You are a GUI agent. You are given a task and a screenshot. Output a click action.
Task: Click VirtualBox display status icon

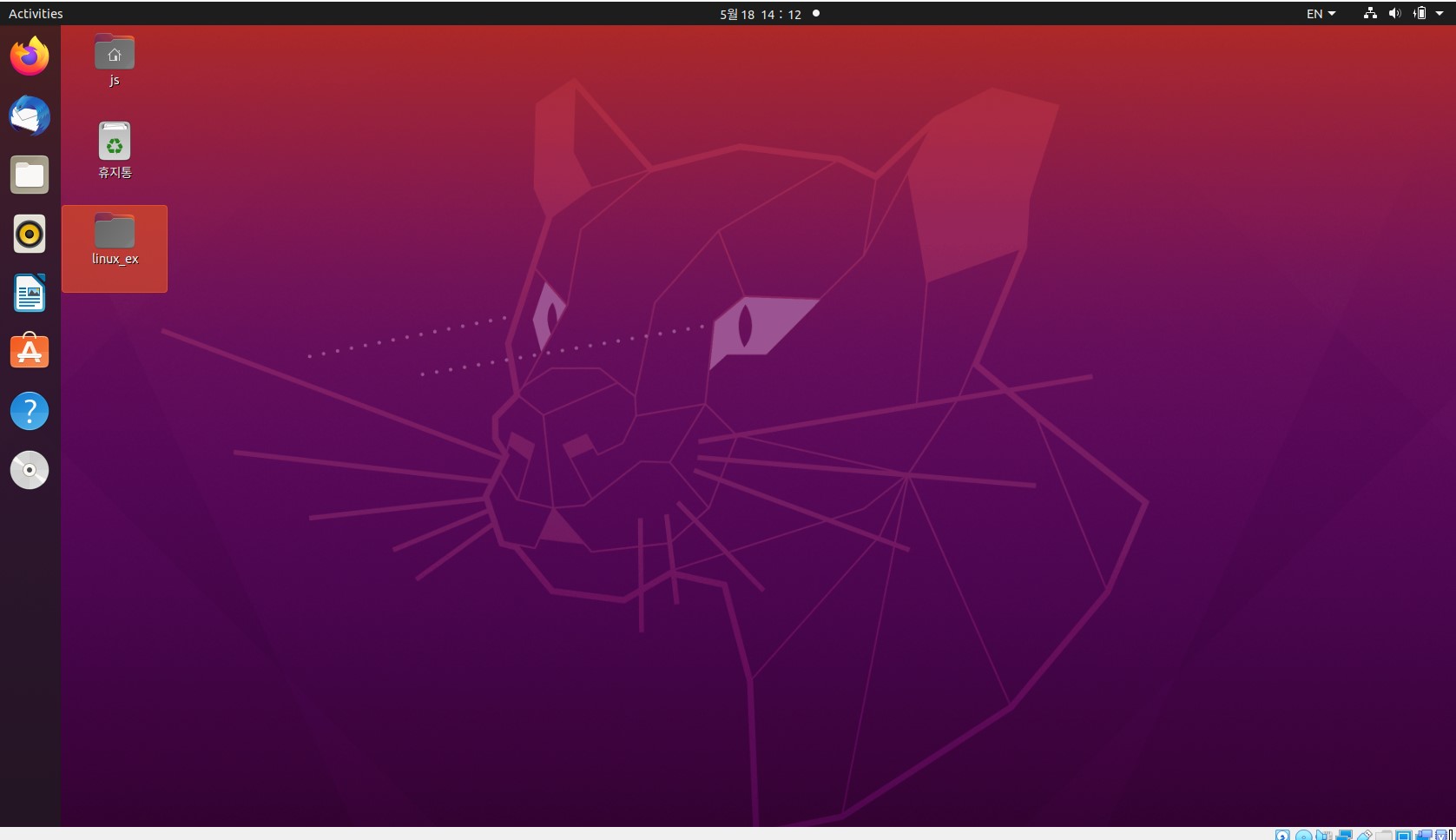click(x=1403, y=835)
